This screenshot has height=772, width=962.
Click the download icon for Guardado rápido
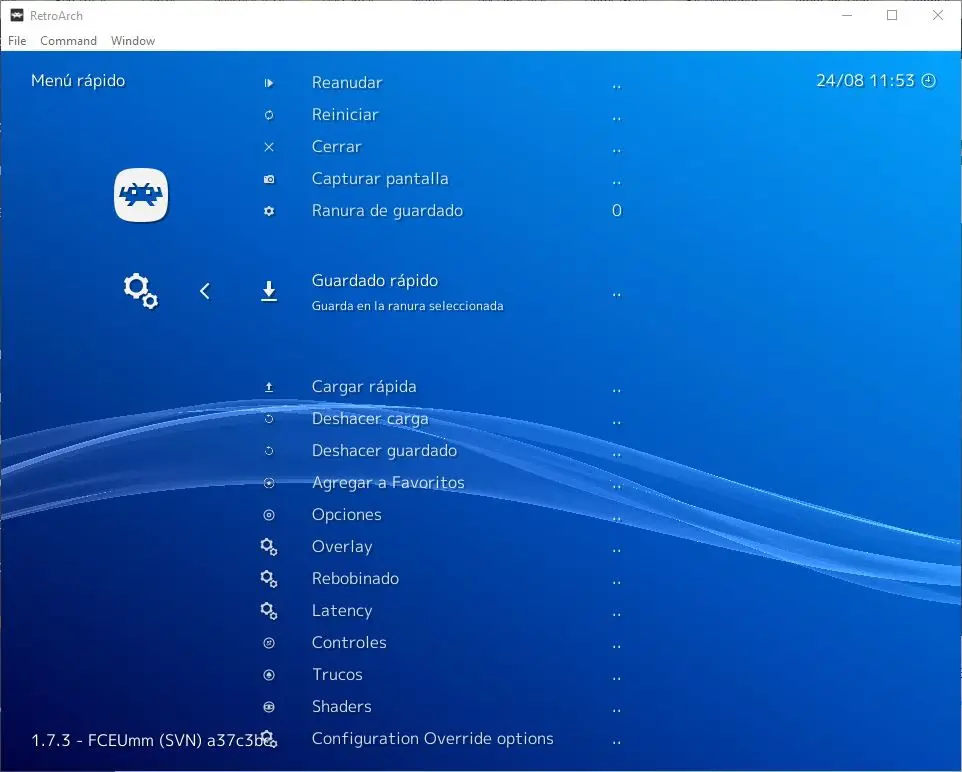[269, 291]
